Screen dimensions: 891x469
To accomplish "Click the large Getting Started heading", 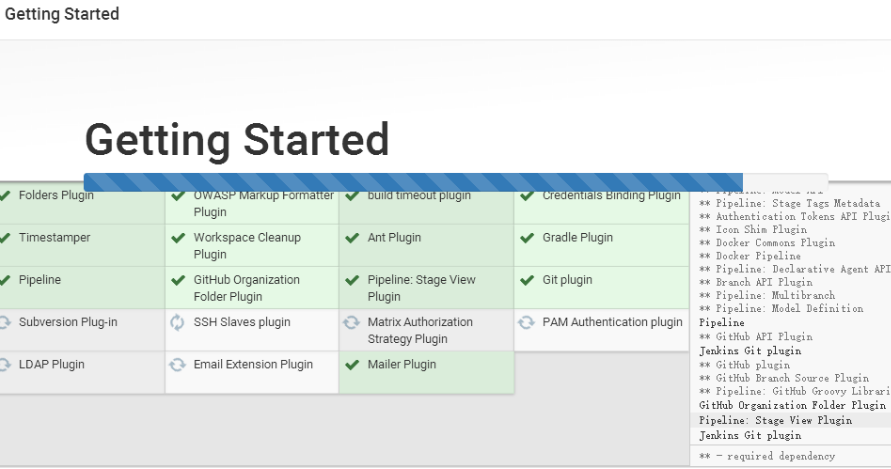I will (237, 140).
